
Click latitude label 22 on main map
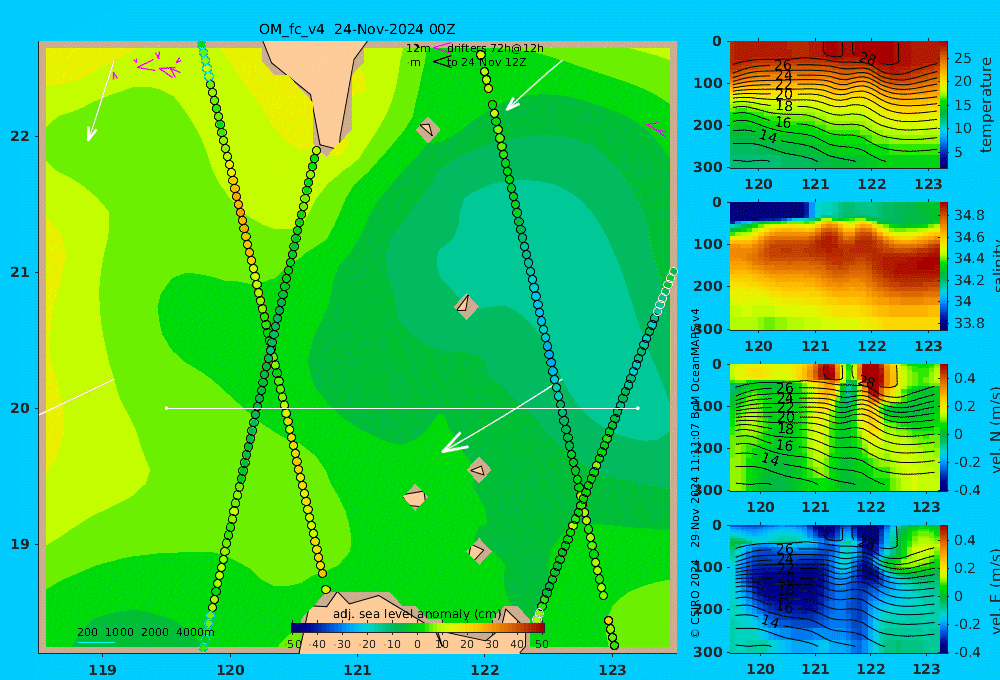coord(20,136)
